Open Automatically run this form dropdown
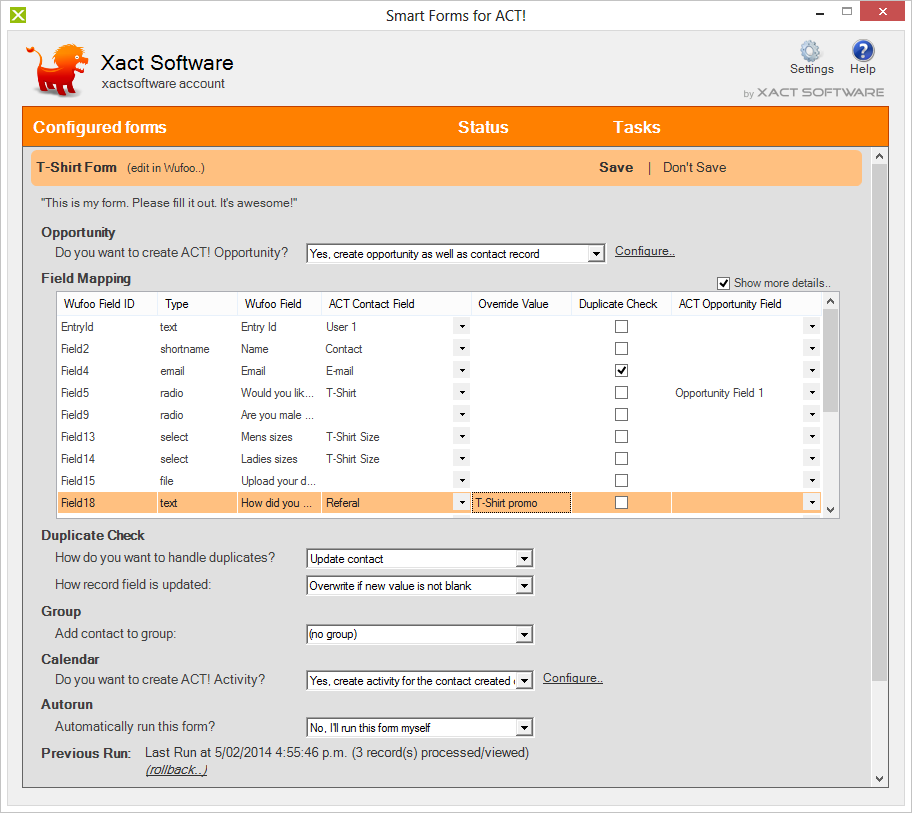Image resolution: width=912 pixels, height=813 pixels. [x=524, y=728]
